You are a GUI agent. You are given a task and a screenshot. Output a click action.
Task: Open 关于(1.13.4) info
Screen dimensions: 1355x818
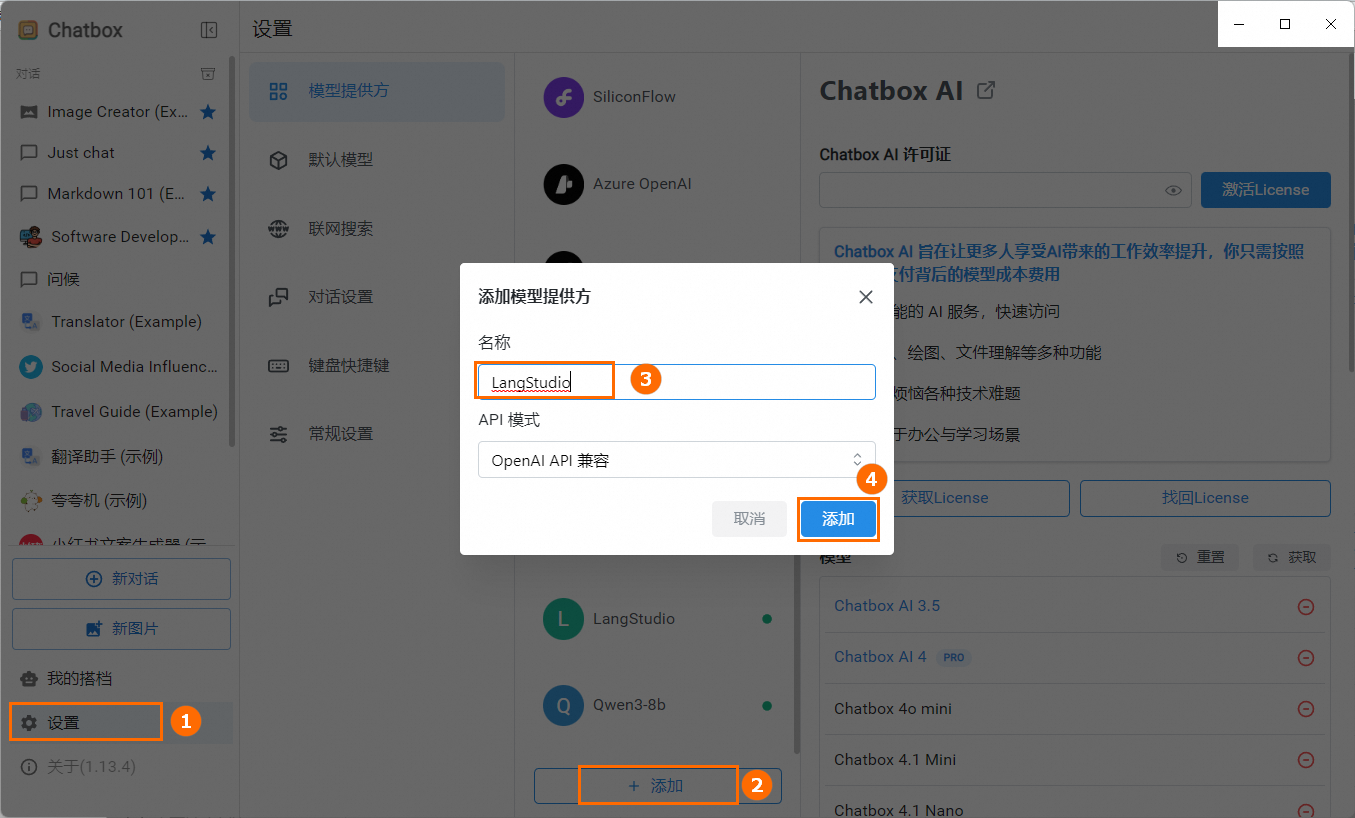(x=119, y=767)
